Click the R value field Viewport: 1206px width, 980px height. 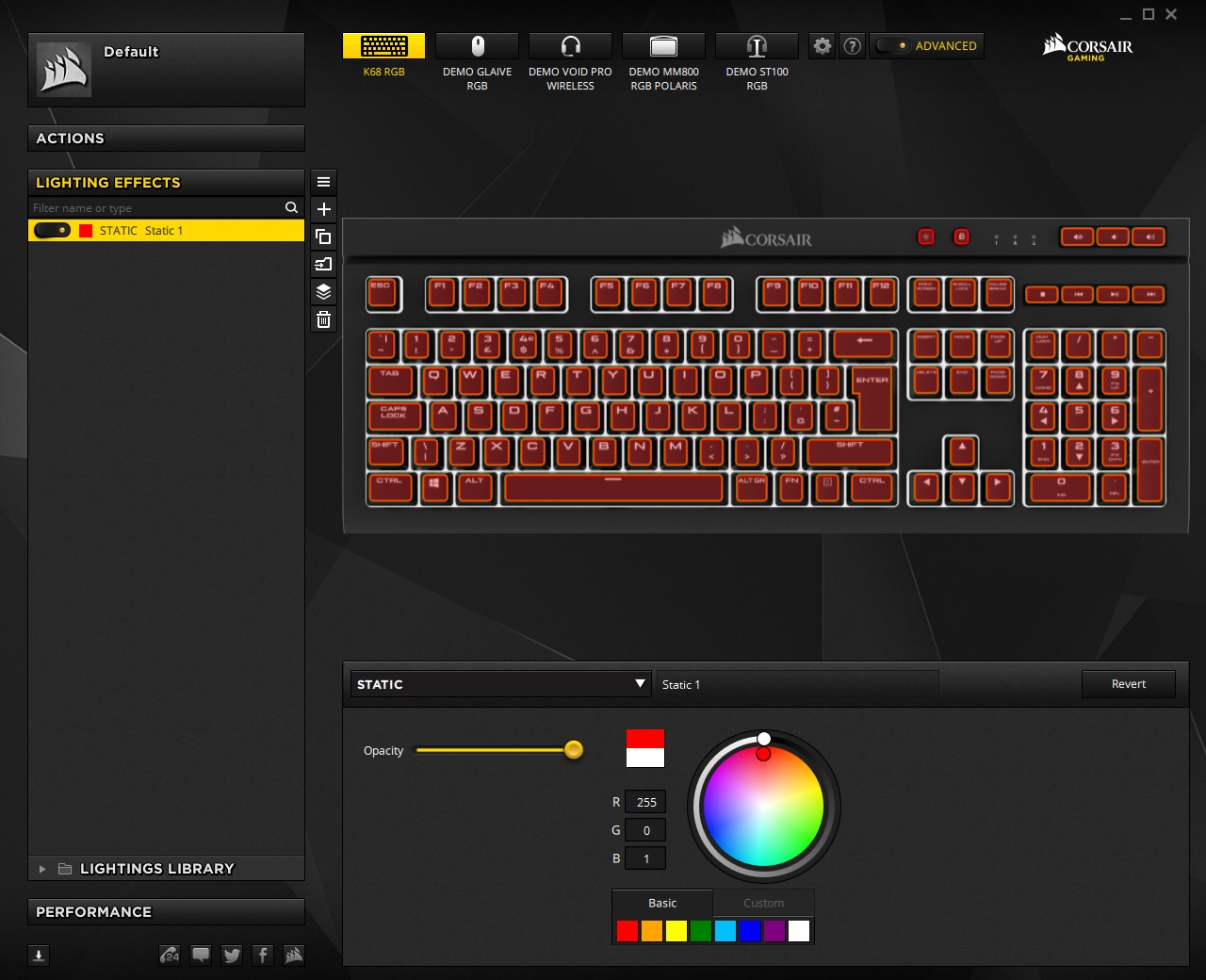[x=645, y=802]
